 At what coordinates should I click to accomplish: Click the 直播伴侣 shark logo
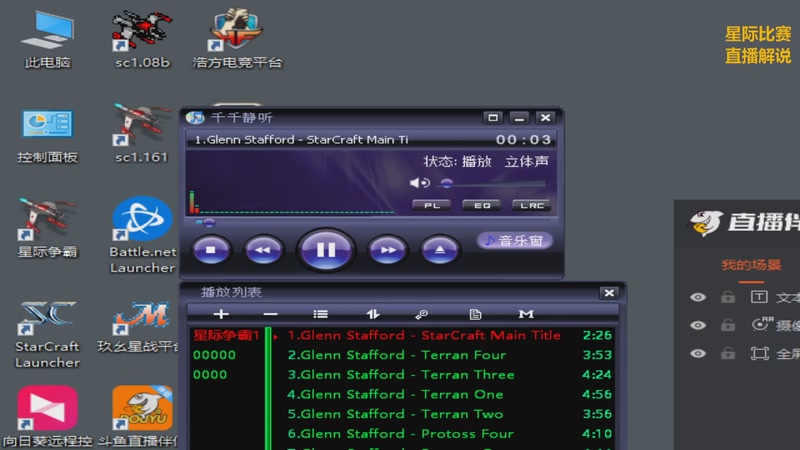(706, 223)
